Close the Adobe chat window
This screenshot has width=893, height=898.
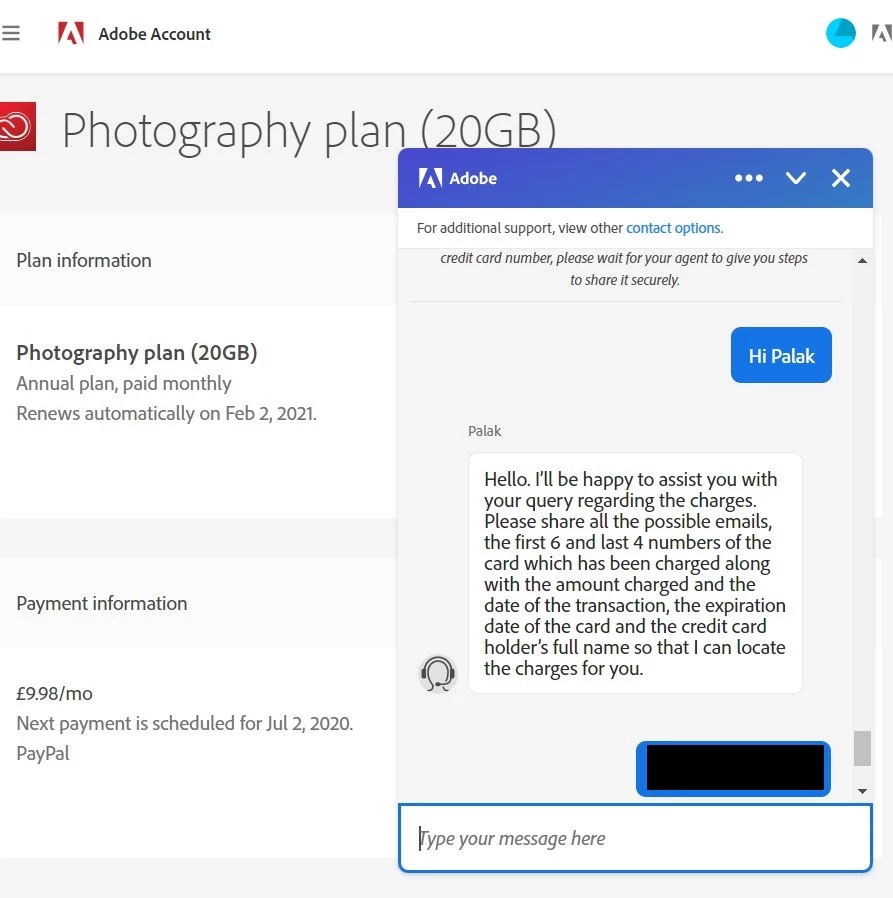pyautogui.click(x=840, y=178)
